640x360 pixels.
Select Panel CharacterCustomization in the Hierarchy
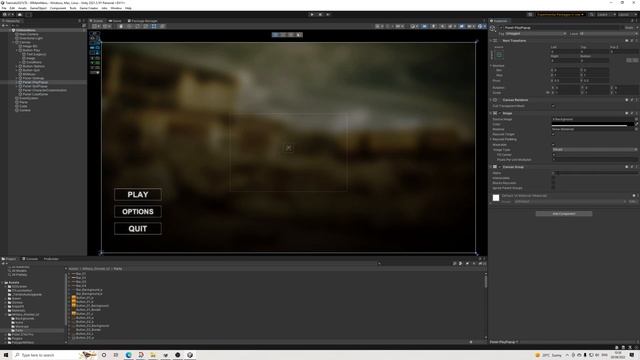[x=44, y=90]
